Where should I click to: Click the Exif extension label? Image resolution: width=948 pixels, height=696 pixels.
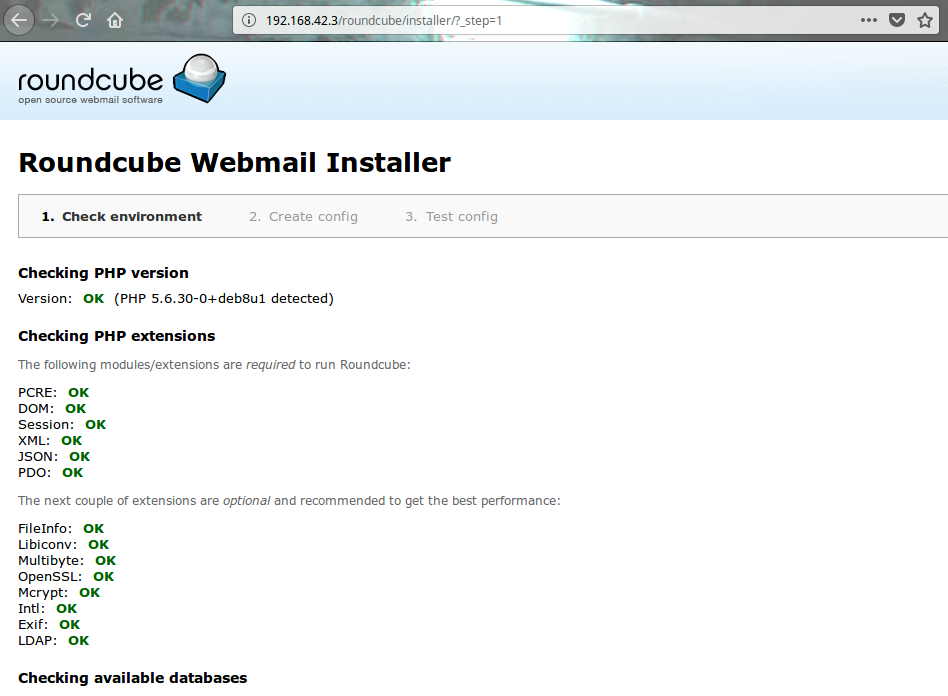33,625
